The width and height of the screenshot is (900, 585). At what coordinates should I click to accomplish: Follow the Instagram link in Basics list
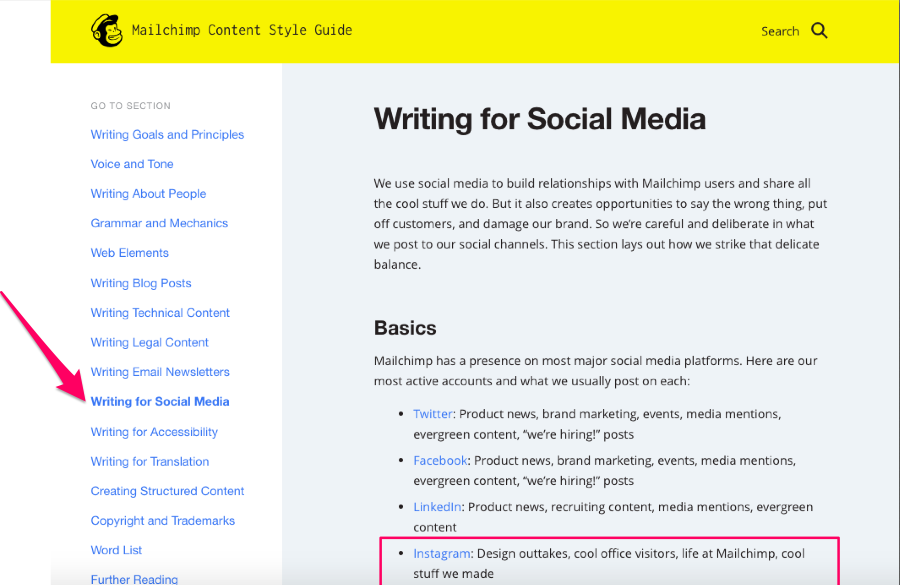click(x=442, y=553)
